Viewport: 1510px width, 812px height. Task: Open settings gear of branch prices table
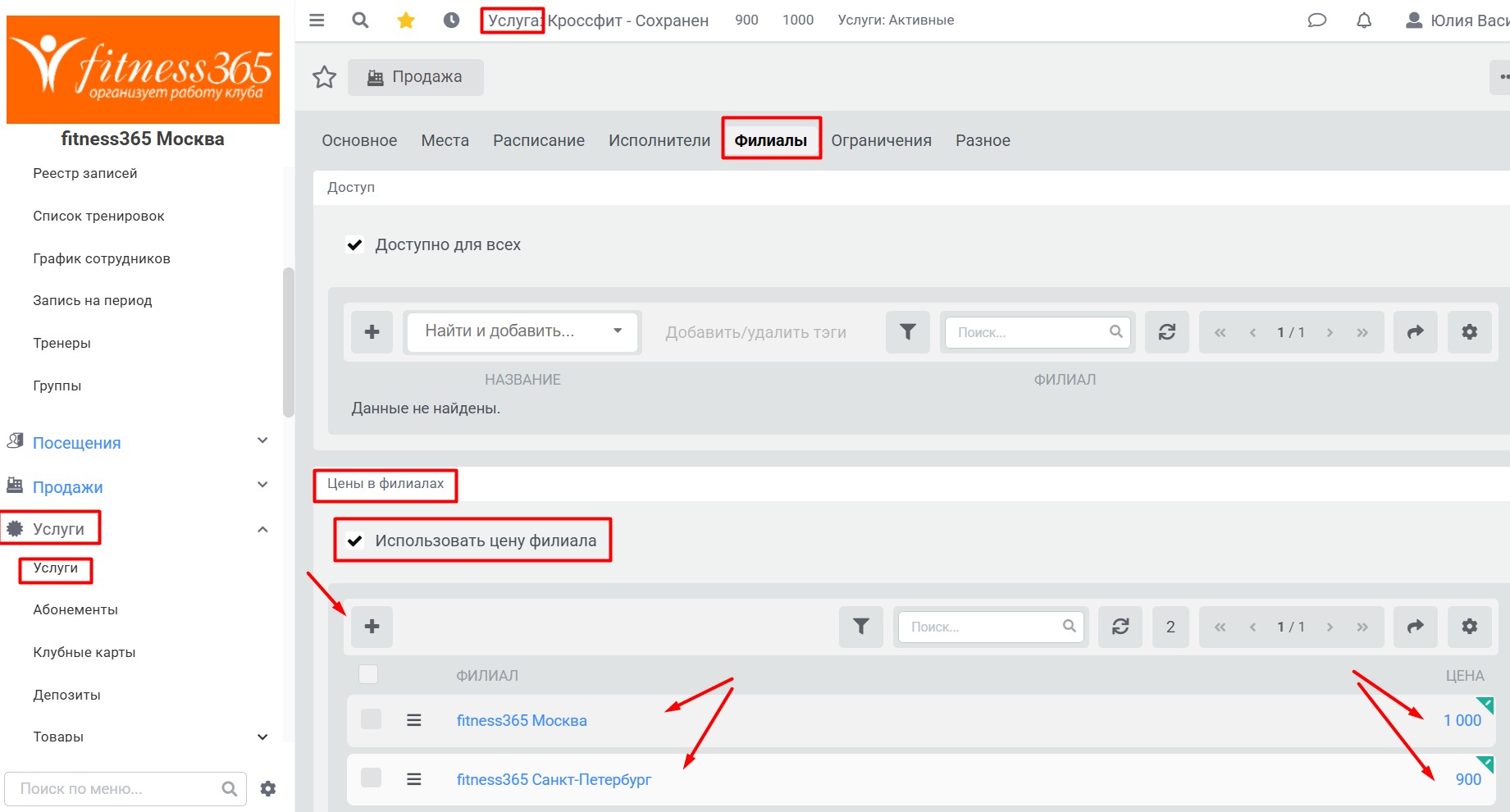(1470, 627)
